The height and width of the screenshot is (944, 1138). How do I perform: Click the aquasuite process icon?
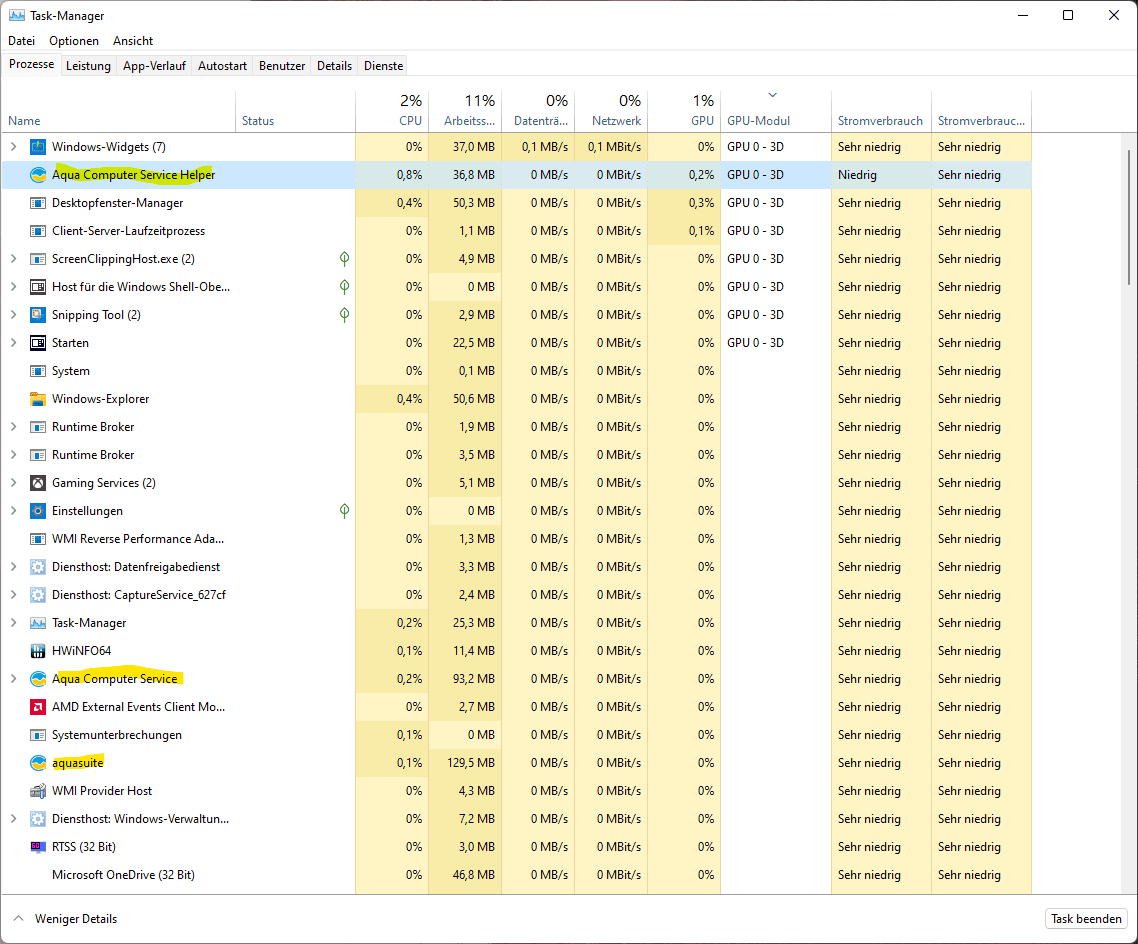(x=38, y=763)
